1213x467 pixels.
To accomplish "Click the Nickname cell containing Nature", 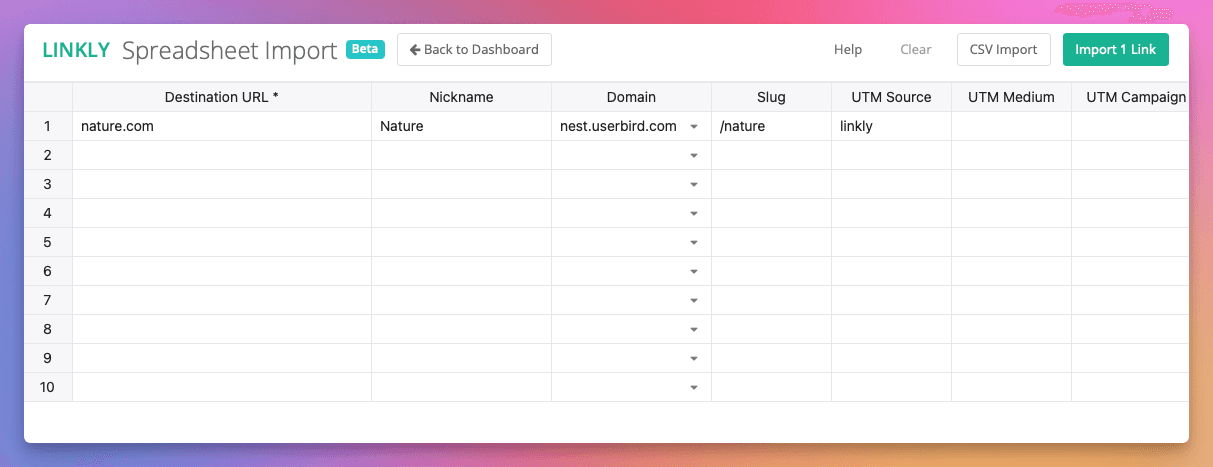I will point(461,126).
